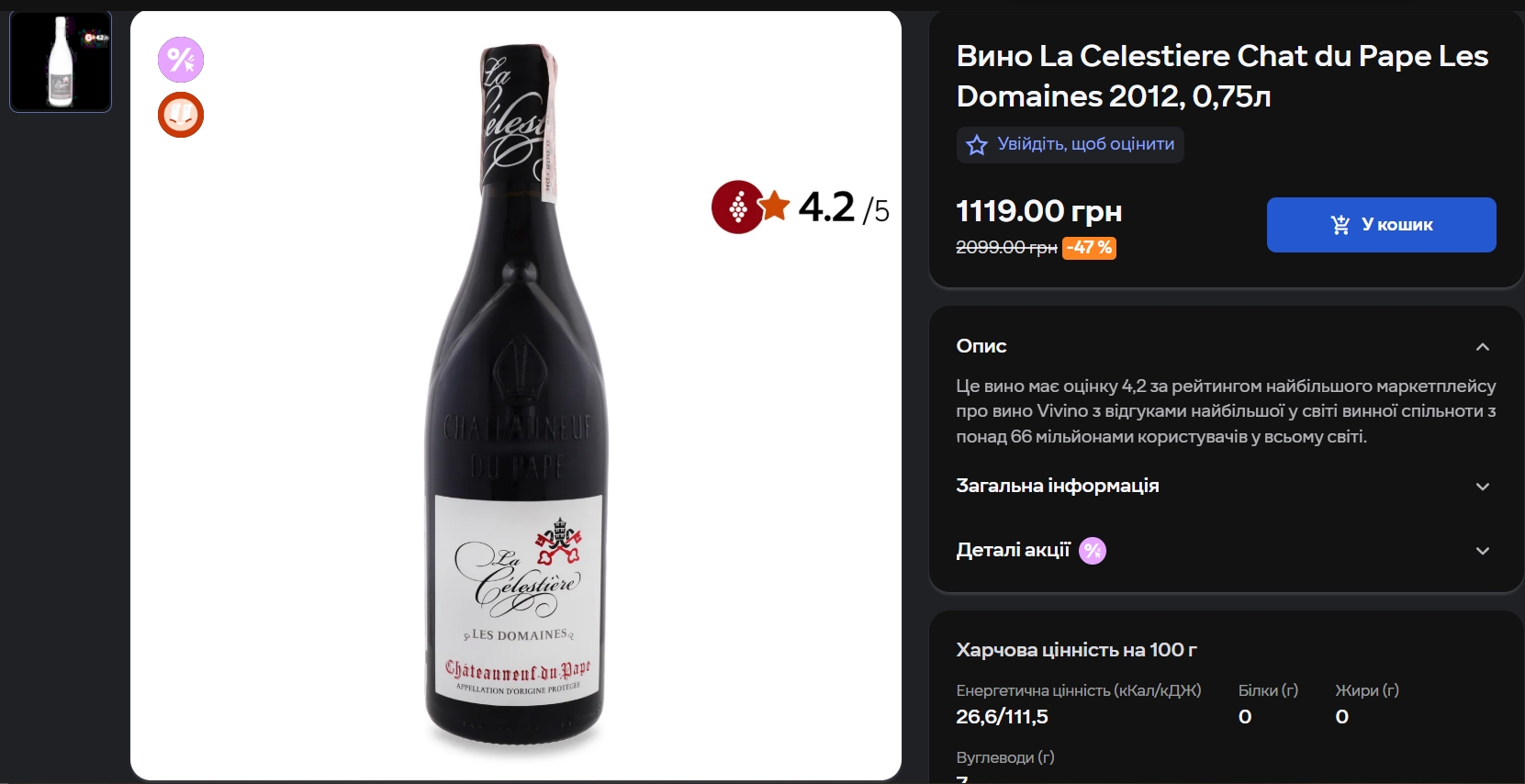The height and width of the screenshot is (784, 1525).
Task: Click the 4.2 /5 rating score
Action: click(843, 207)
